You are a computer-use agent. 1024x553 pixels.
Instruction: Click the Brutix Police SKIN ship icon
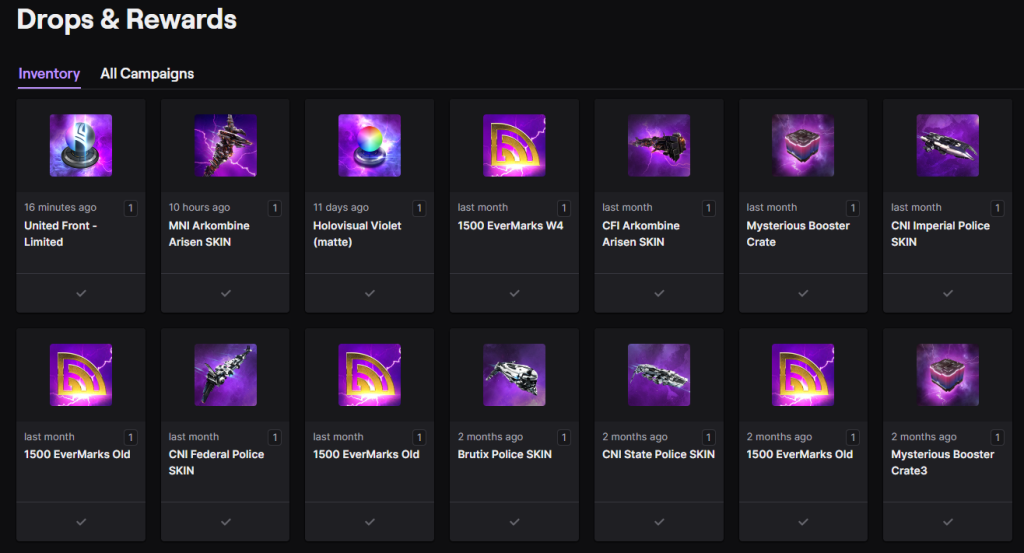(514, 375)
